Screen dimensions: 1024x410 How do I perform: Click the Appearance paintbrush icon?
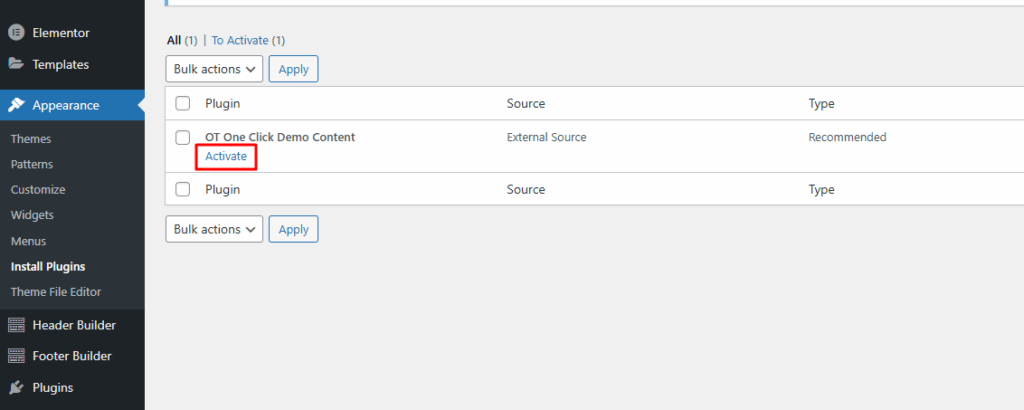[16, 105]
